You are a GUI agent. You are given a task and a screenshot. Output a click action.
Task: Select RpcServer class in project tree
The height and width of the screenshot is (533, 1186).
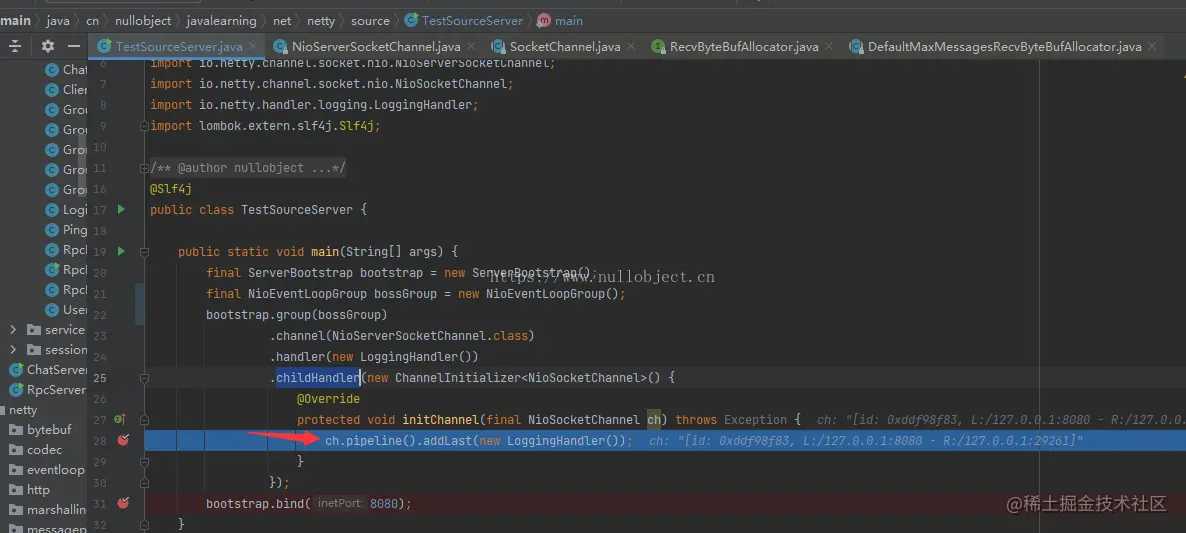(x=47, y=389)
